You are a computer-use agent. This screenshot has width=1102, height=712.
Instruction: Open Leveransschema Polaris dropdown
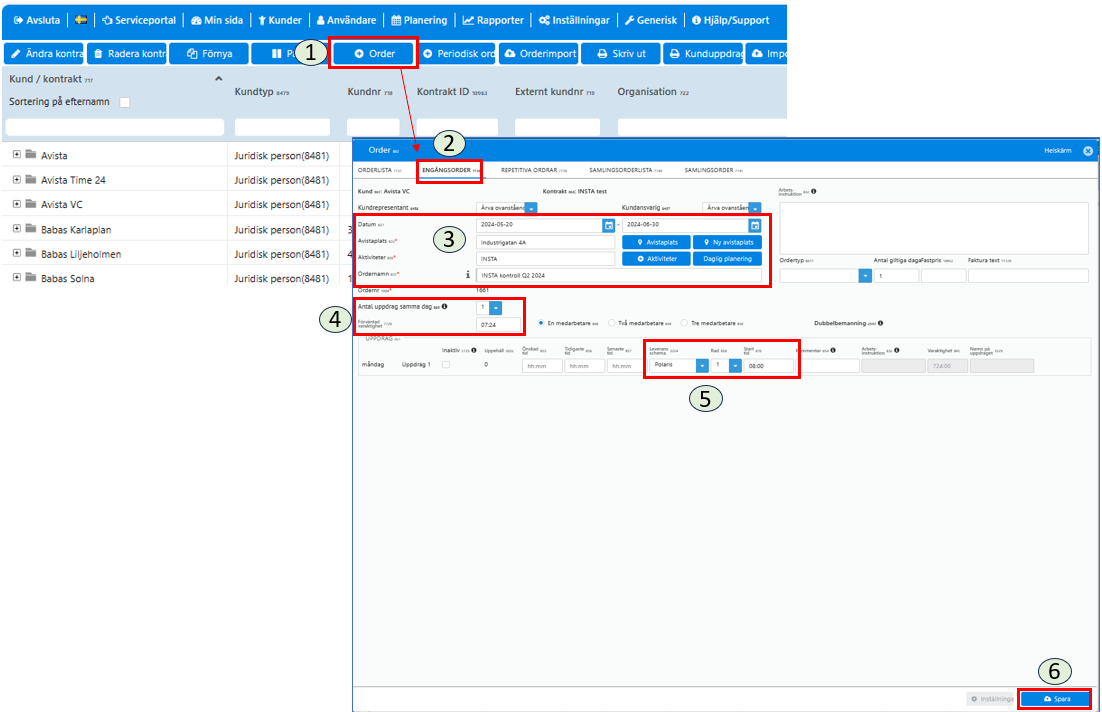point(701,365)
